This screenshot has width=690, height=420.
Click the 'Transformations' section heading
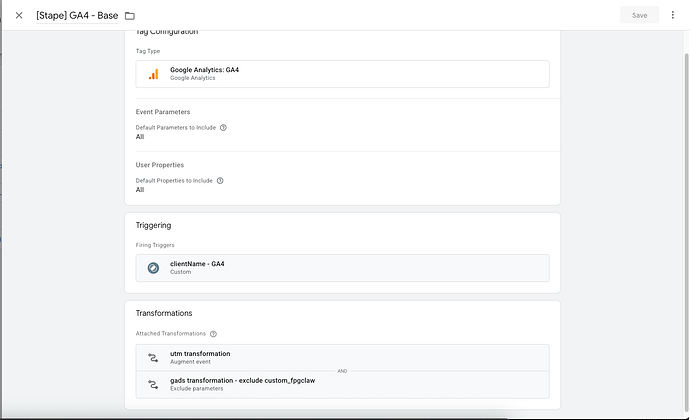(x=164, y=313)
